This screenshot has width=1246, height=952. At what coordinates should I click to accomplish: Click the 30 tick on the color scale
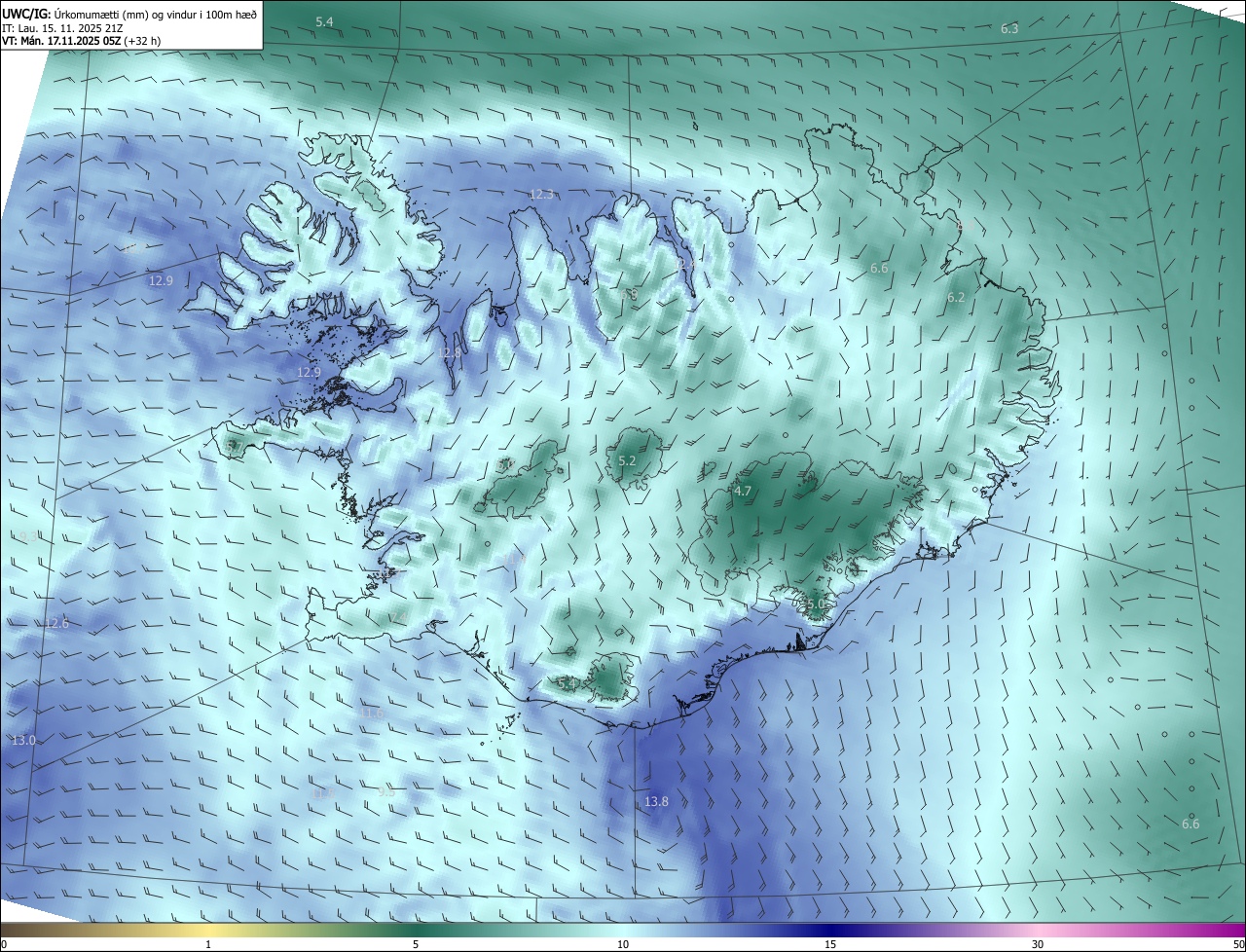pos(1038,944)
